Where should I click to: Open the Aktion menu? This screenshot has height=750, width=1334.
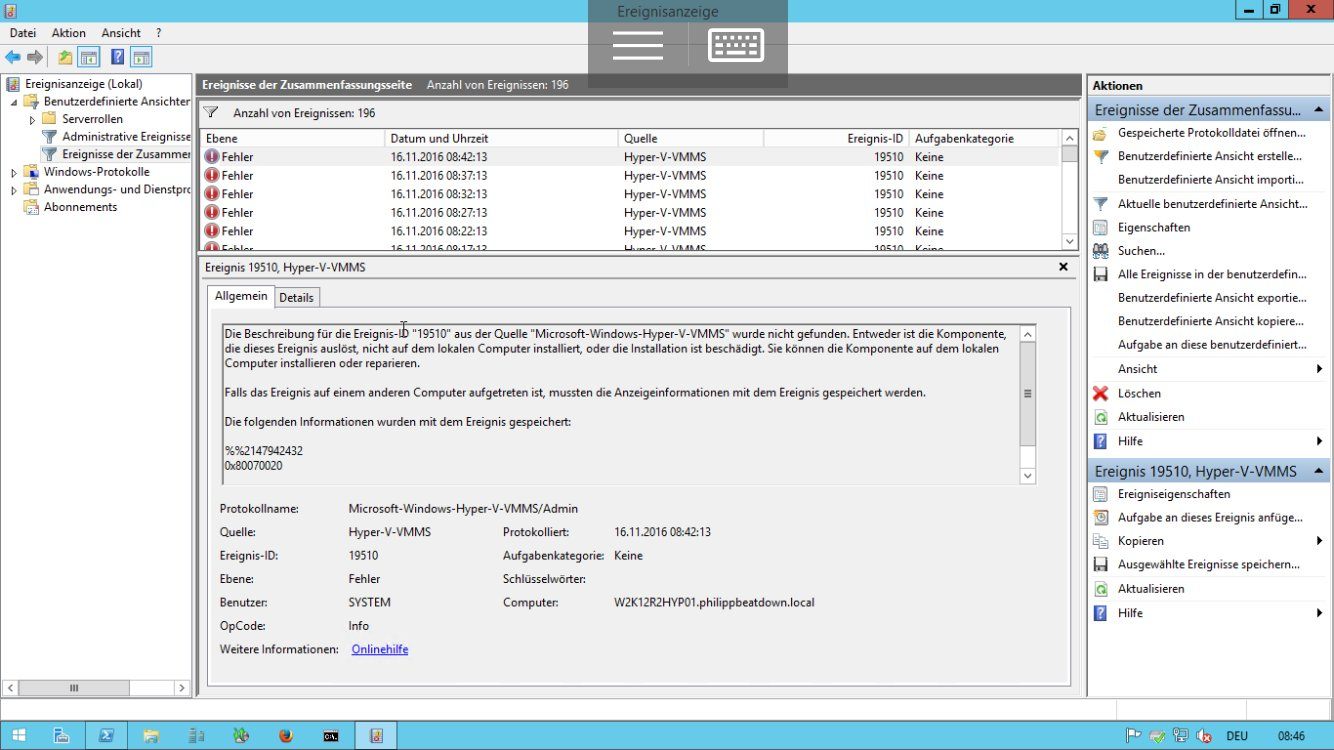69,33
